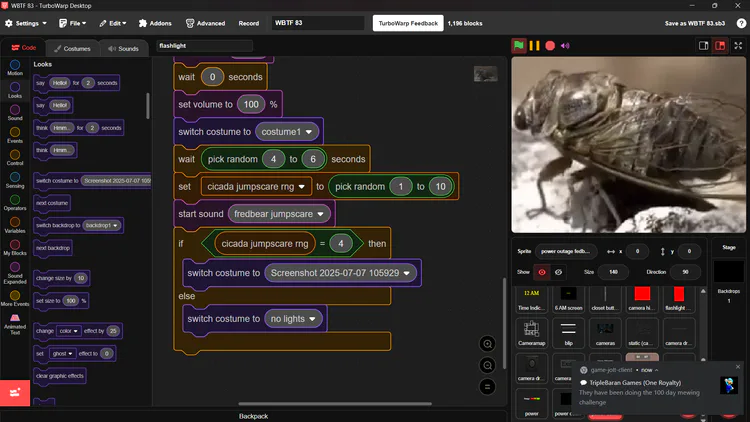Image resolution: width=750 pixels, height=422 pixels.
Task: Click the project title field WBTF 83
Action: (x=318, y=23)
